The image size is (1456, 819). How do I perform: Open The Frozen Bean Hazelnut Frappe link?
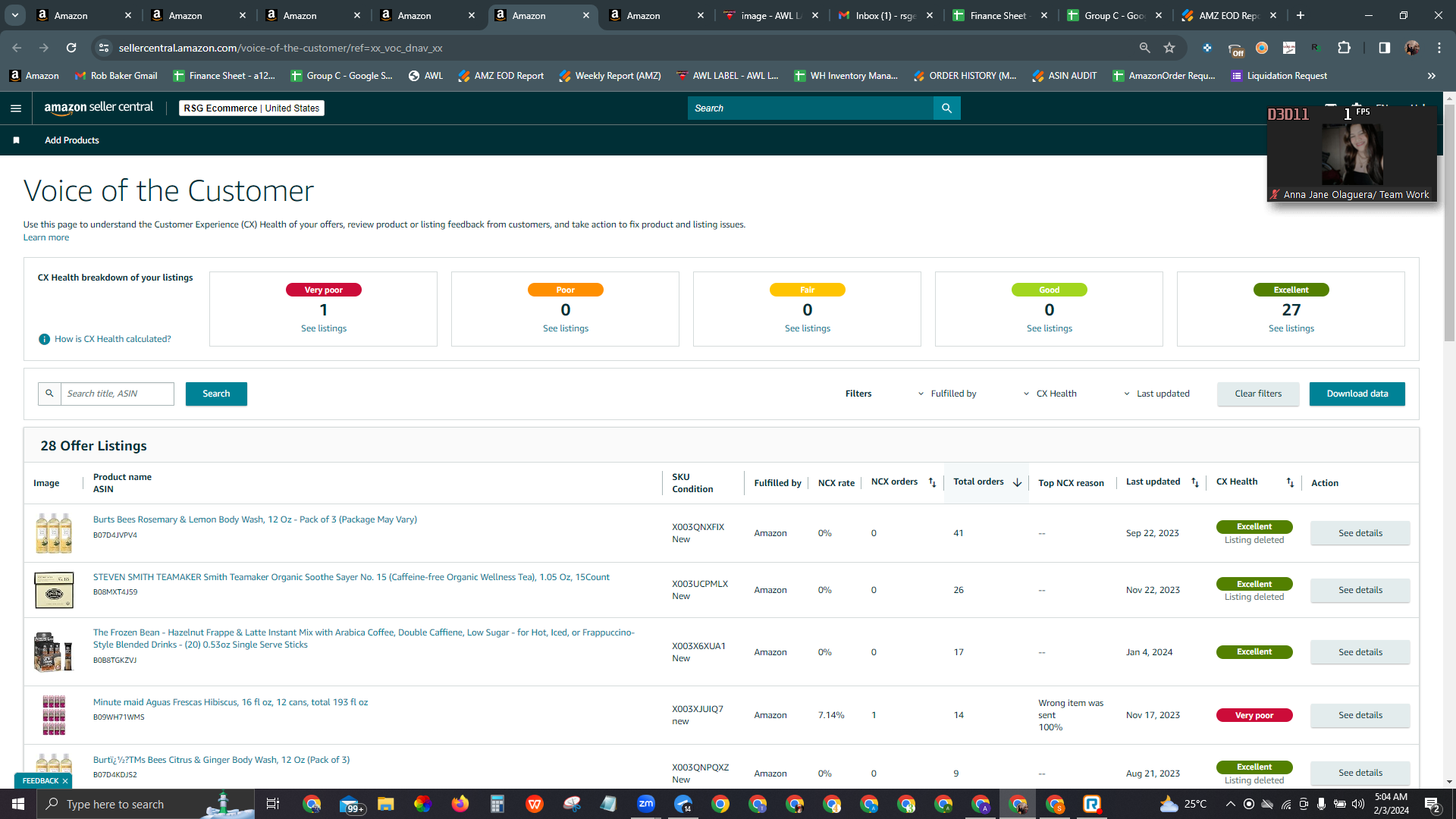pyautogui.click(x=364, y=639)
